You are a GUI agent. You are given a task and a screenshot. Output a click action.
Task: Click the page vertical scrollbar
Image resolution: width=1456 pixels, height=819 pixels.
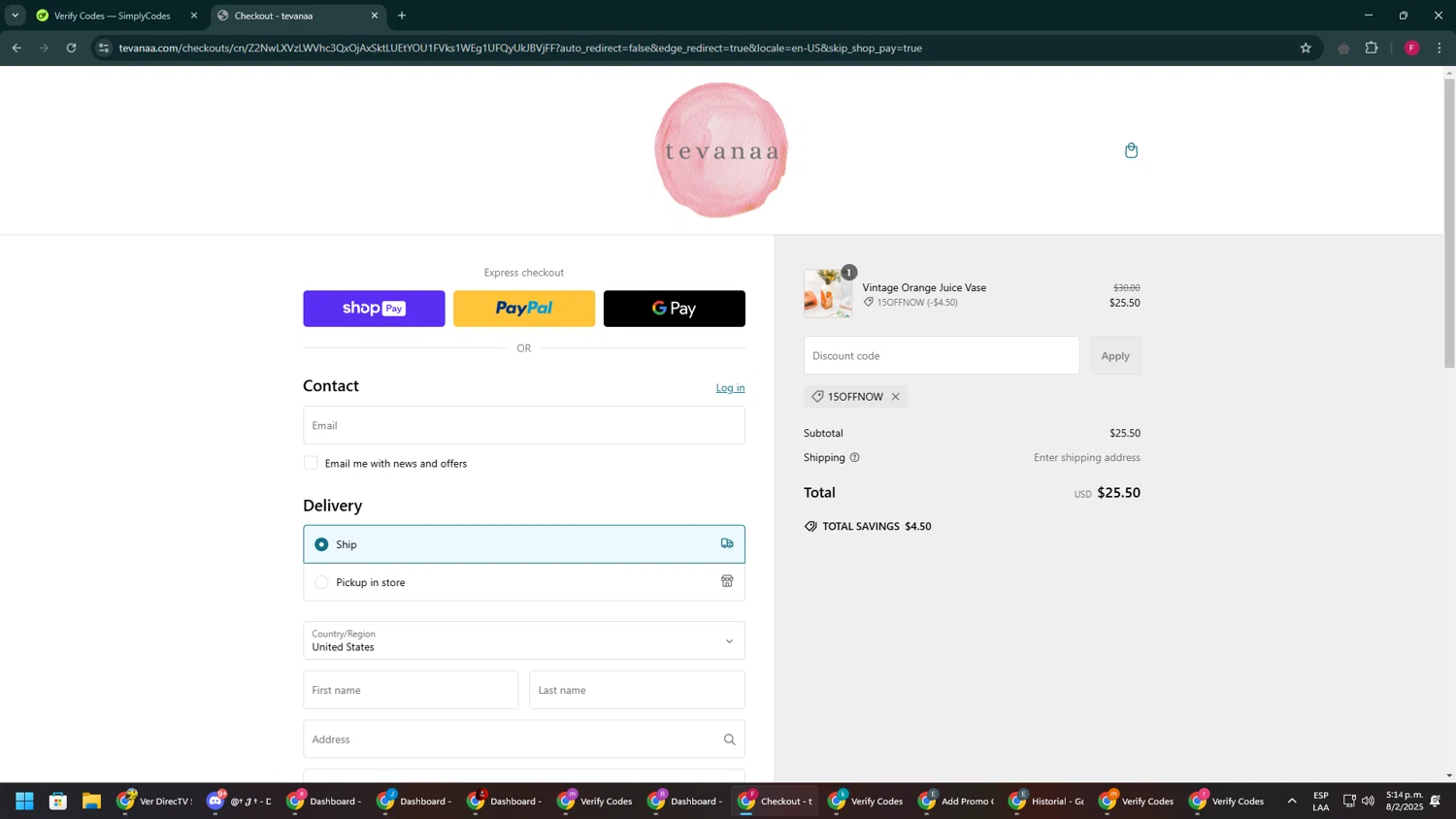(1449, 223)
